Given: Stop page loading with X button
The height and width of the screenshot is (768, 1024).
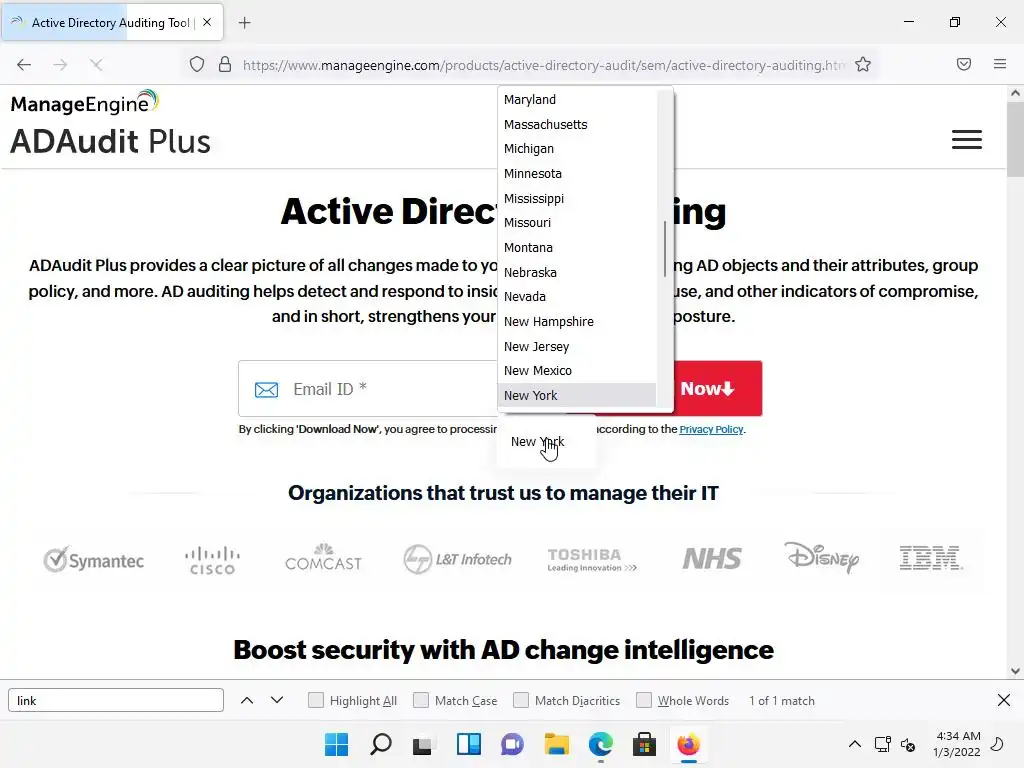Looking at the screenshot, I should tap(96, 65).
